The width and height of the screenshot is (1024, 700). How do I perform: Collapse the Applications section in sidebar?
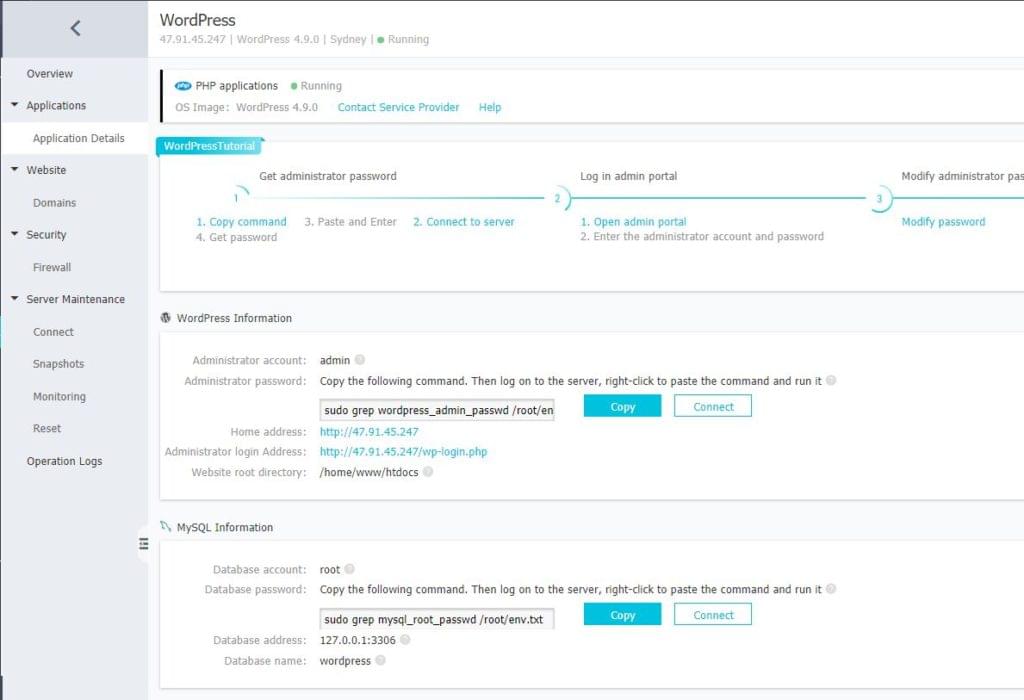click(x=15, y=105)
